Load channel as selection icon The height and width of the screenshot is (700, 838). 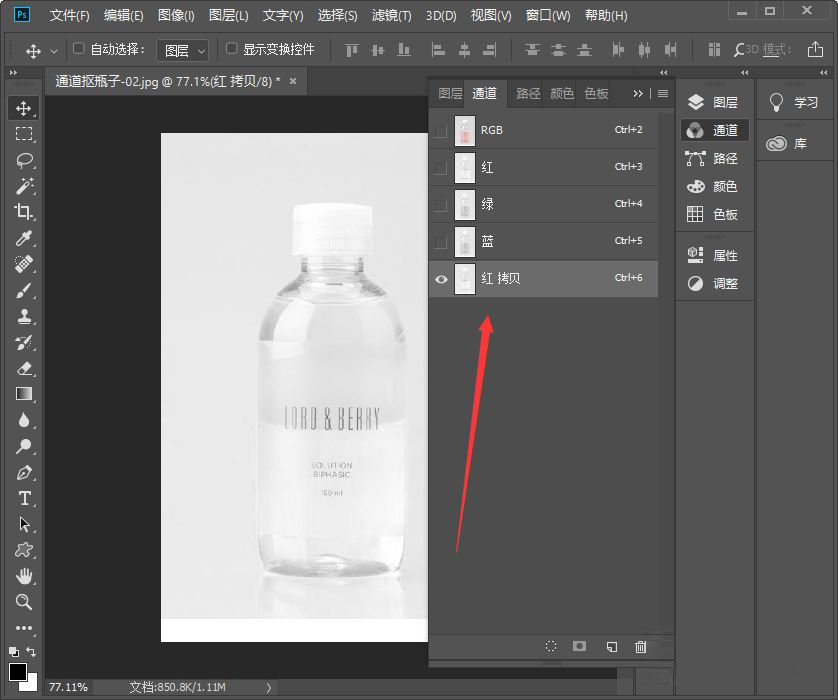point(550,647)
